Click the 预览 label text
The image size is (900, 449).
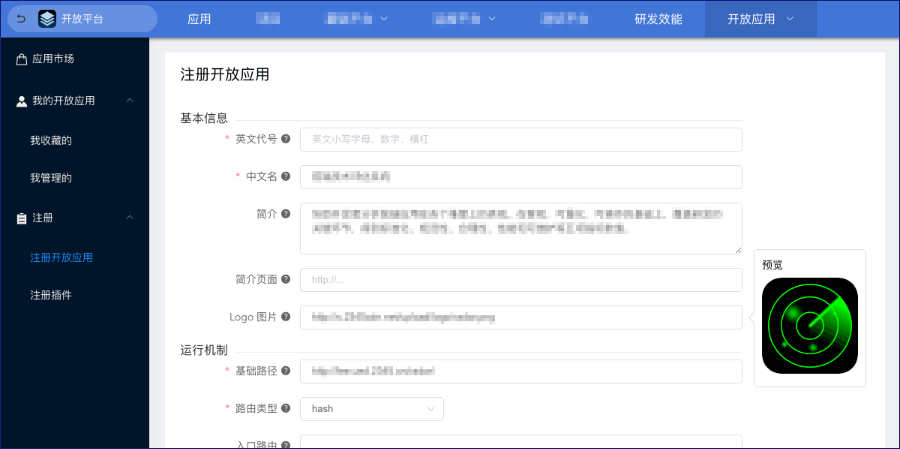(772, 265)
